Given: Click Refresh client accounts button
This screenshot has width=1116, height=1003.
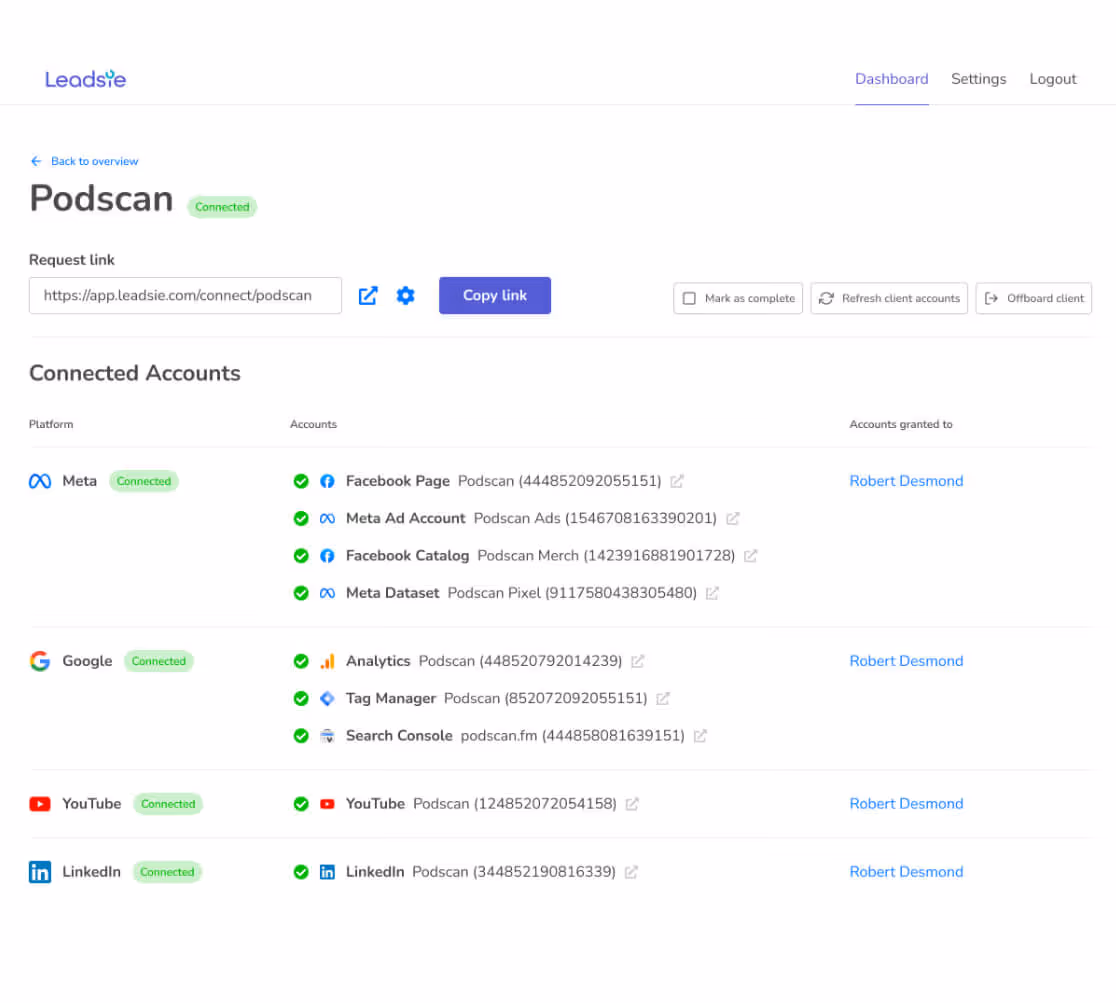Looking at the screenshot, I should click(888, 298).
